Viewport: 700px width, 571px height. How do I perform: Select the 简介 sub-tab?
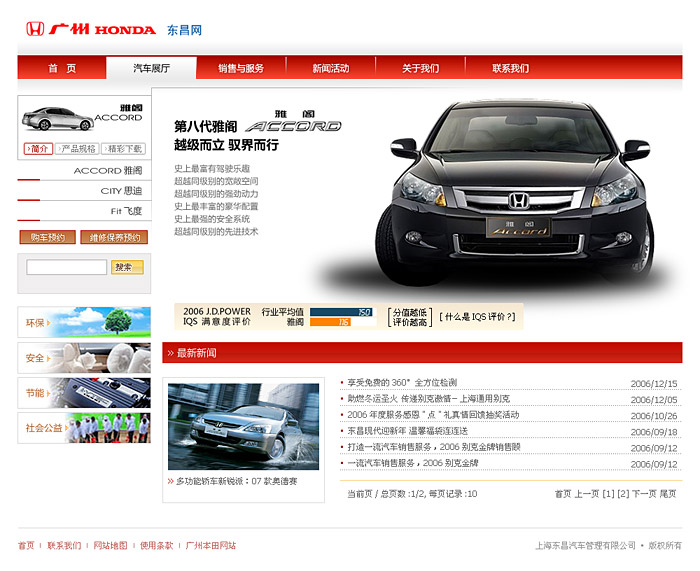[x=38, y=149]
